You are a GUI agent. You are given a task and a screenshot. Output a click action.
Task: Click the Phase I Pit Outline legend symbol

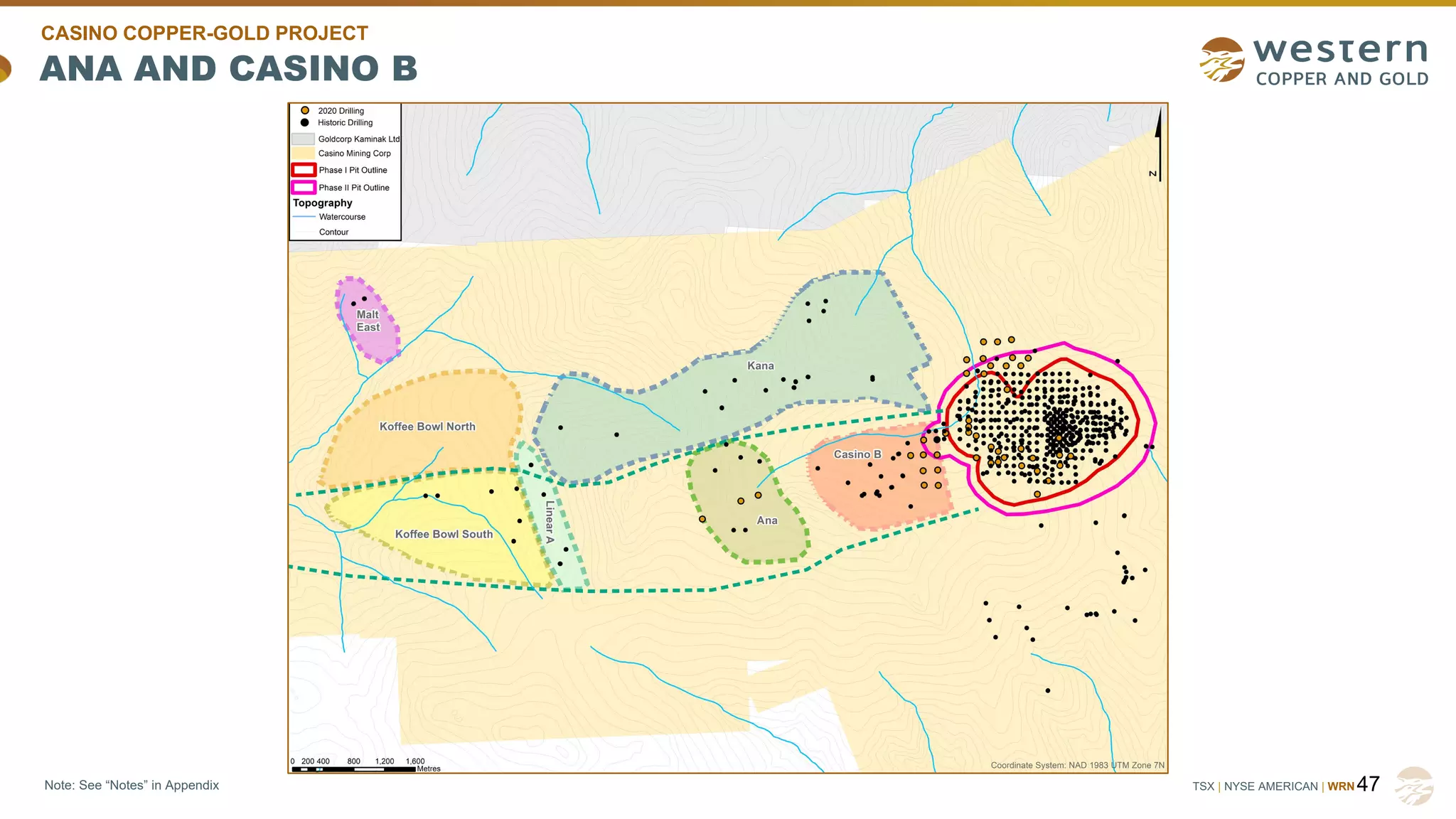pos(304,170)
